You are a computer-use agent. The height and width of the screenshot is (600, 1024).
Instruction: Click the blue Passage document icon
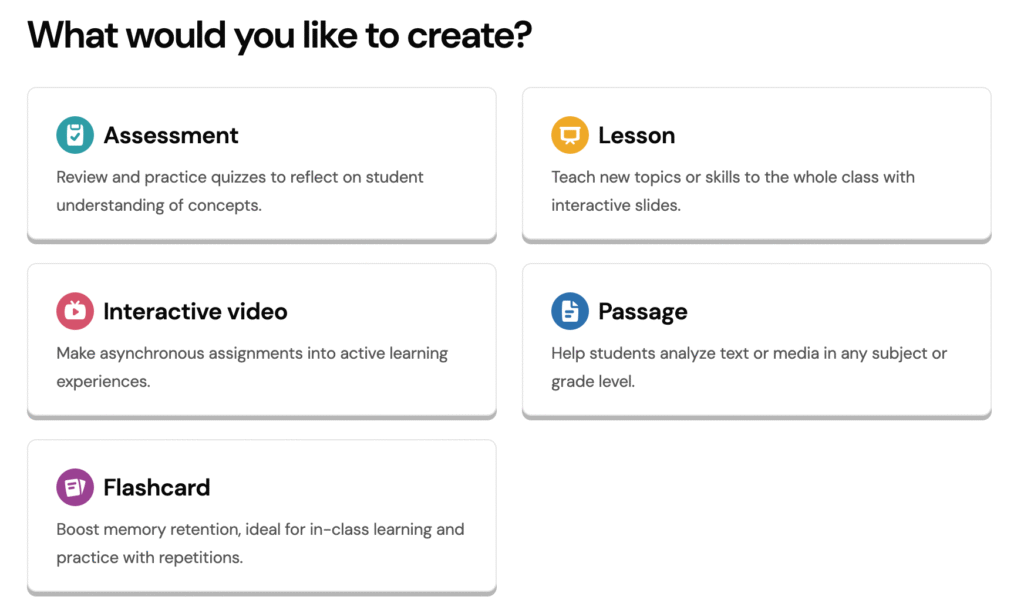570,311
